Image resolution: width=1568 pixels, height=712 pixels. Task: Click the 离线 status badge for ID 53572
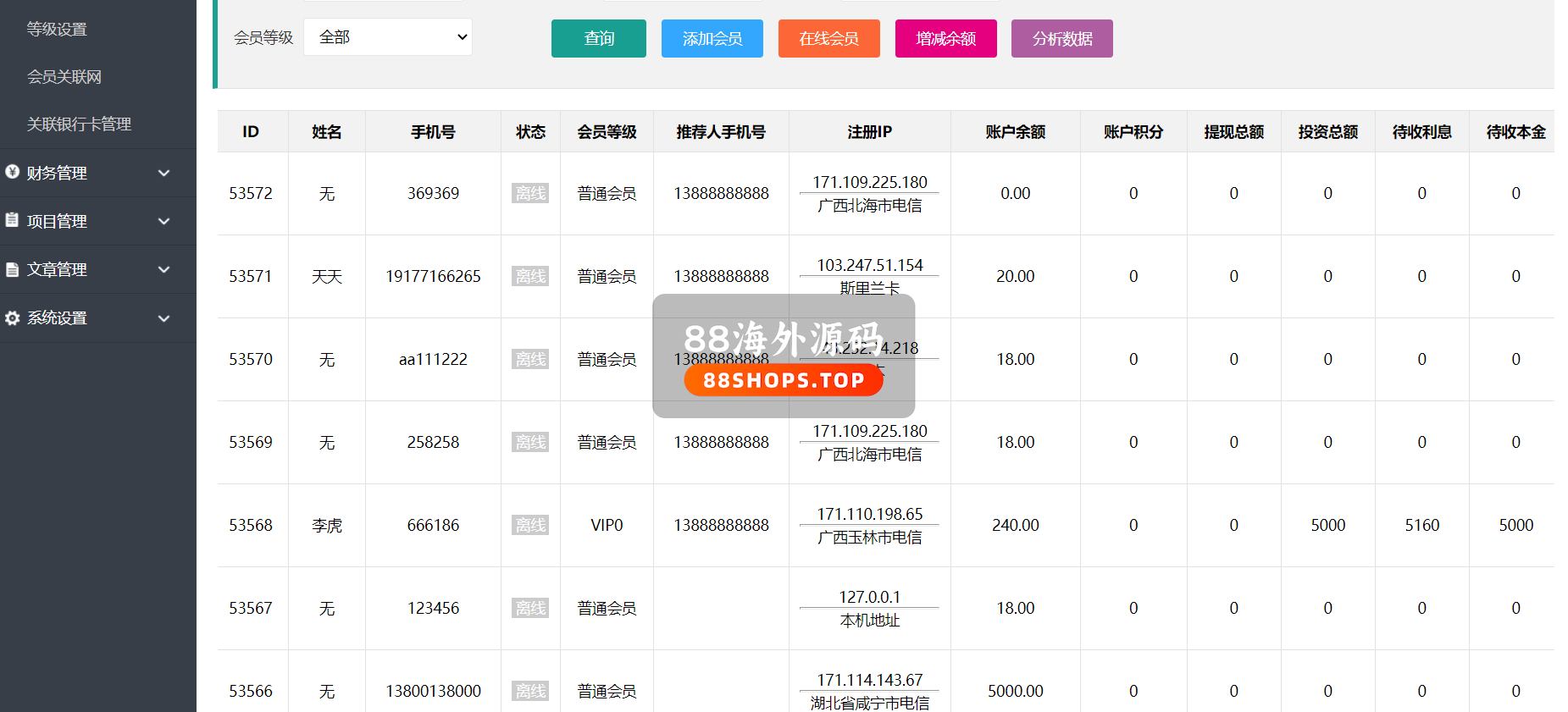pos(530,193)
